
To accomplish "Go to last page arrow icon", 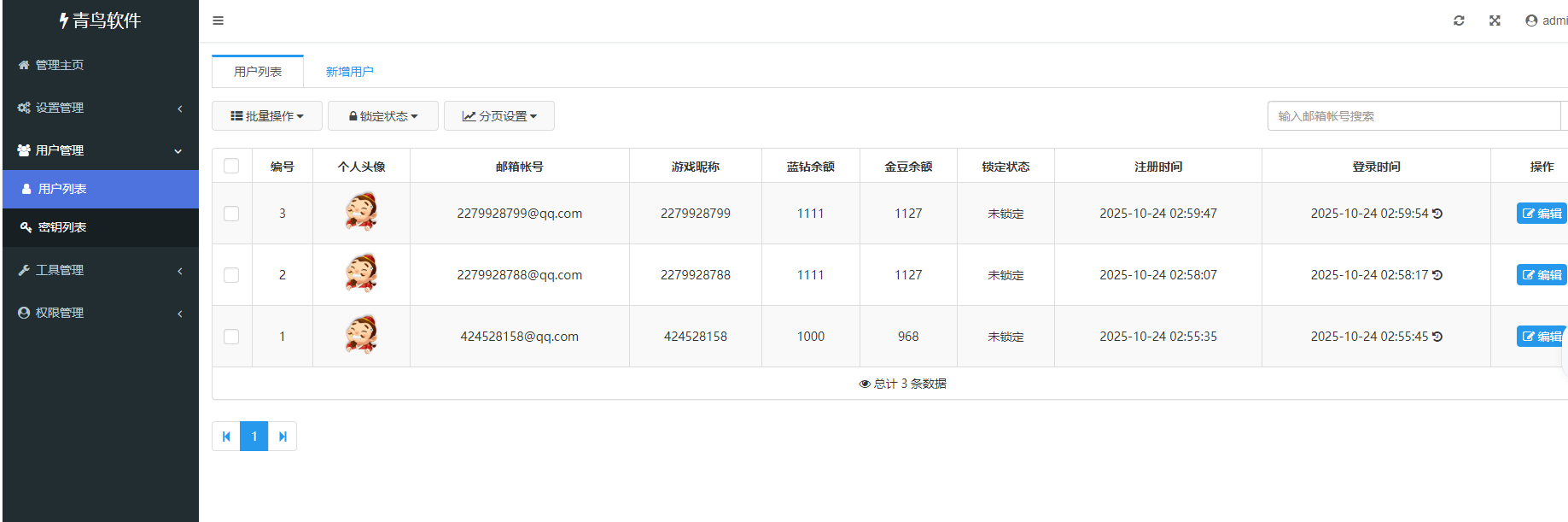I will click(283, 437).
